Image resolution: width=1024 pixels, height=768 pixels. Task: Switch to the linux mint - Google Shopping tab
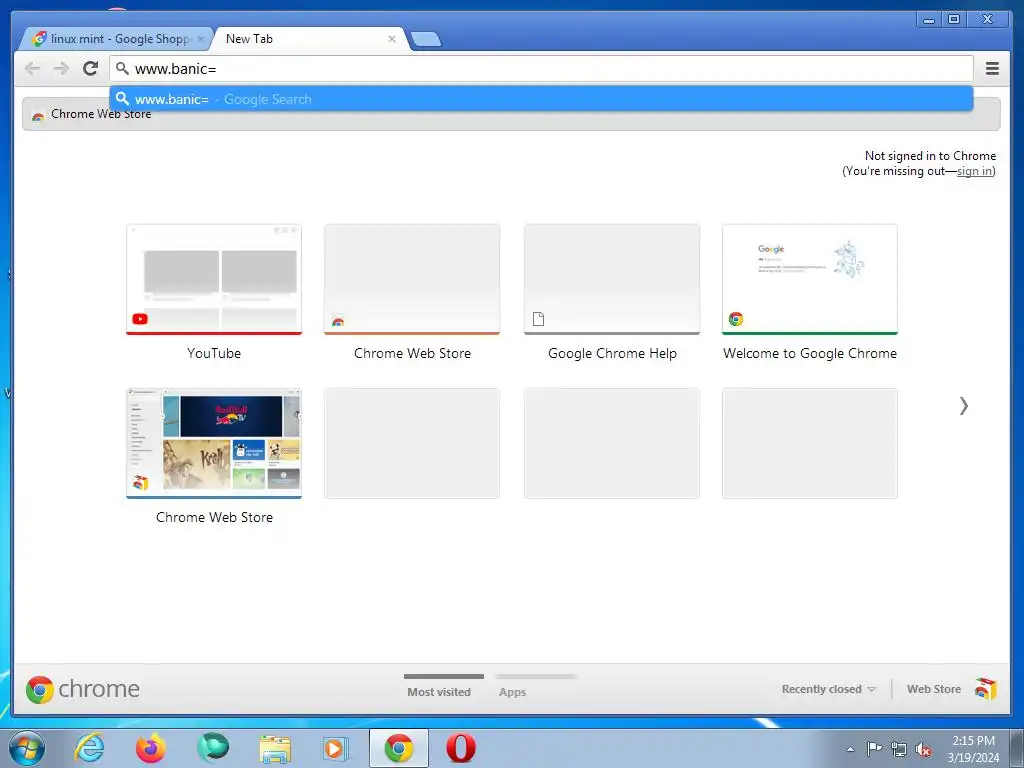point(114,39)
